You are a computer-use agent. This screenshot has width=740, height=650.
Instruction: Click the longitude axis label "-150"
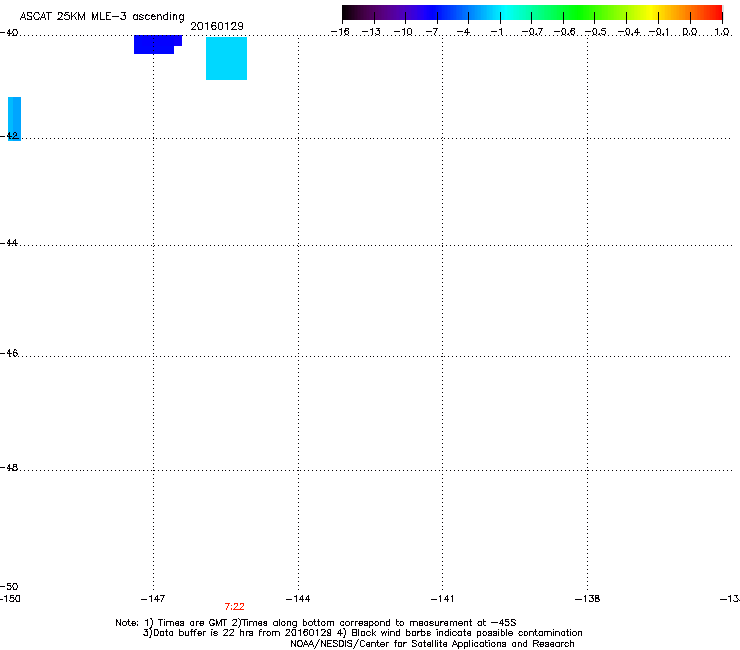tap(10, 599)
